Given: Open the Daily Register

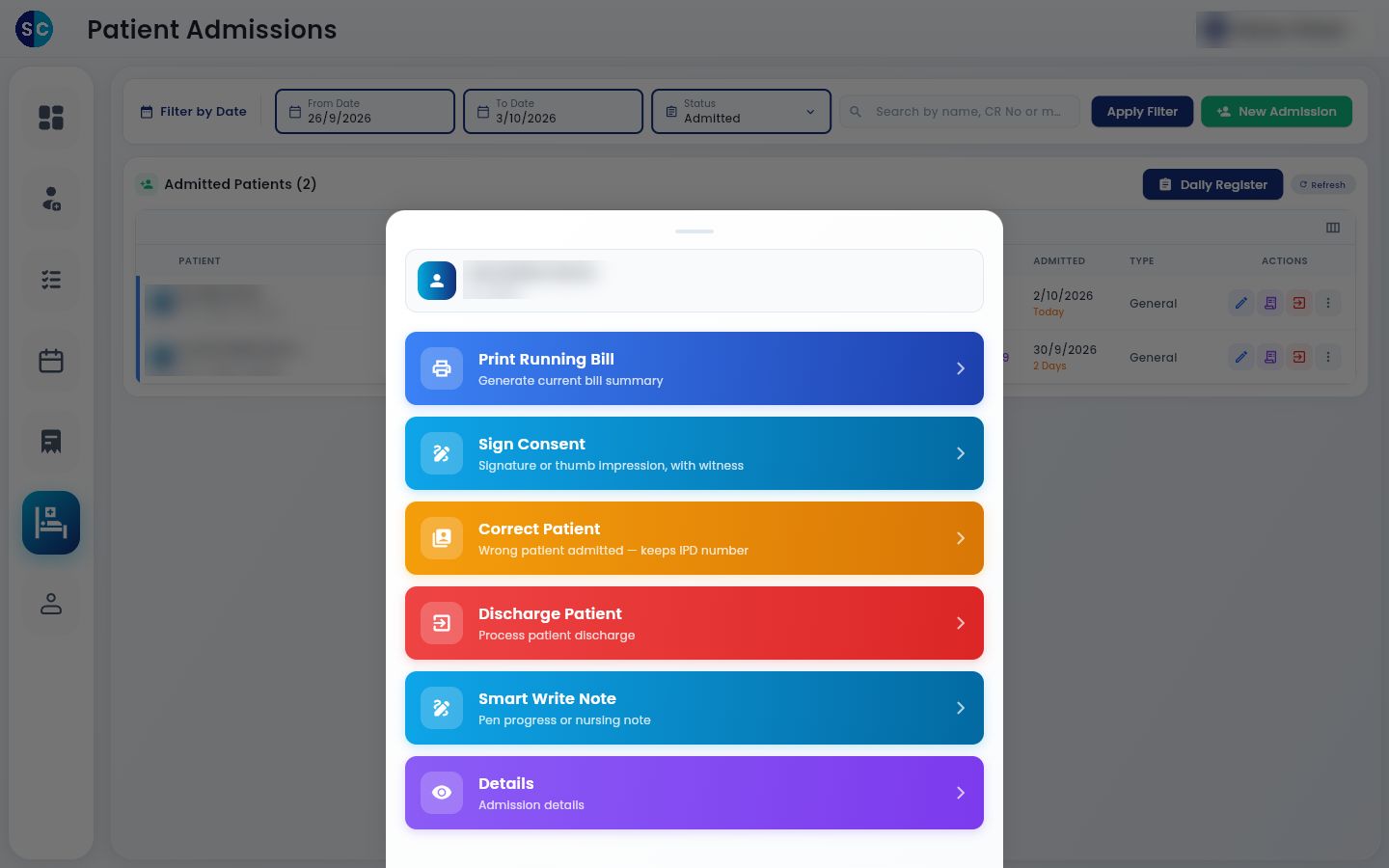Looking at the screenshot, I should [1212, 184].
